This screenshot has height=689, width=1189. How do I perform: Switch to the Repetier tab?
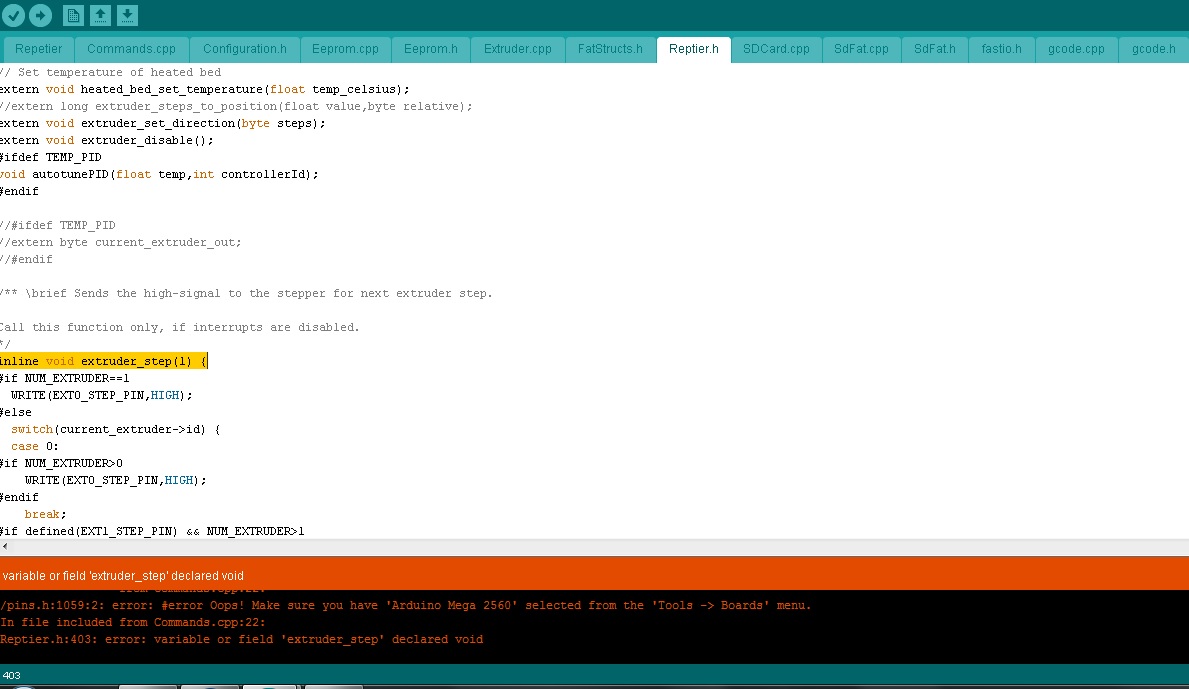39,49
